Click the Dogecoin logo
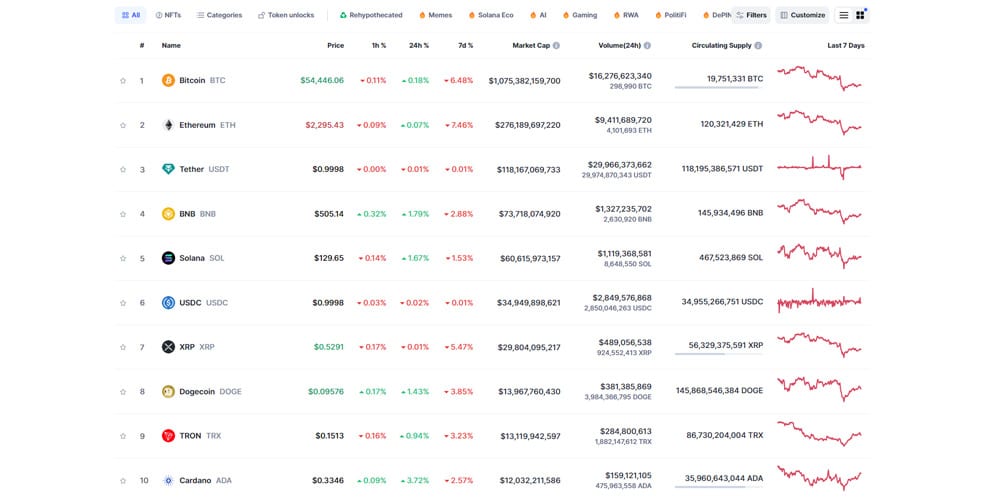The width and height of the screenshot is (984, 500). pyautogui.click(x=168, y=391)
